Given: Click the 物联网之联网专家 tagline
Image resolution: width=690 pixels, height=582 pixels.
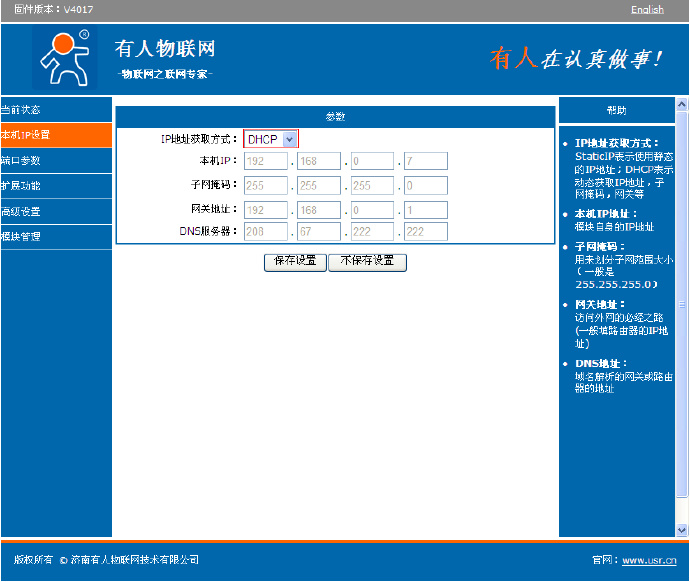Looking at the screenshot, I should [x=165, y=74].
